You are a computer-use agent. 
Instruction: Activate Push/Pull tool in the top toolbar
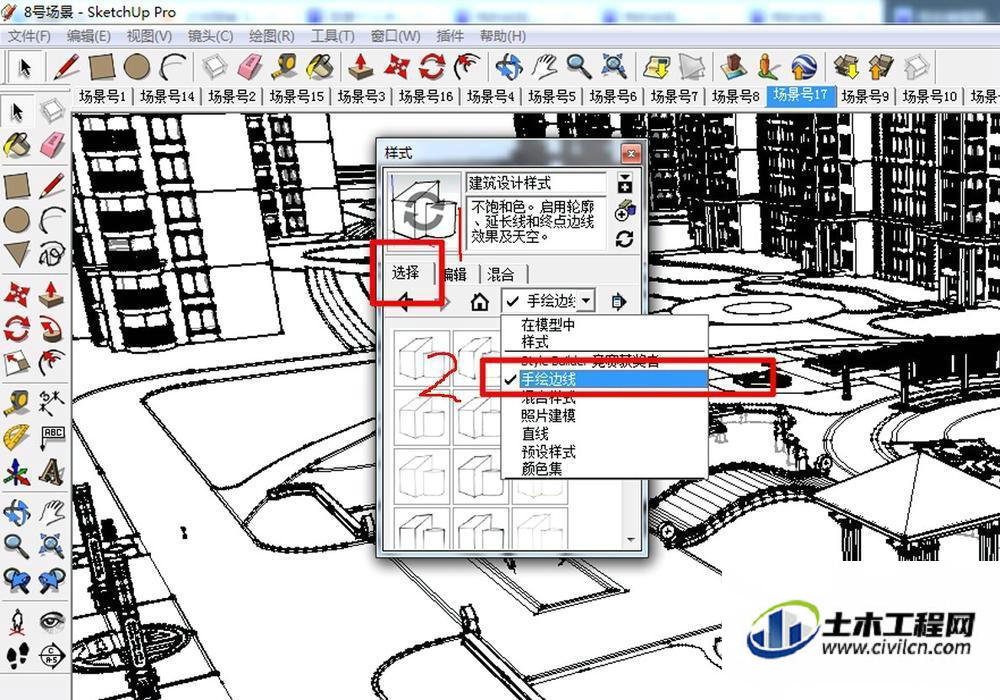[361, 66]
